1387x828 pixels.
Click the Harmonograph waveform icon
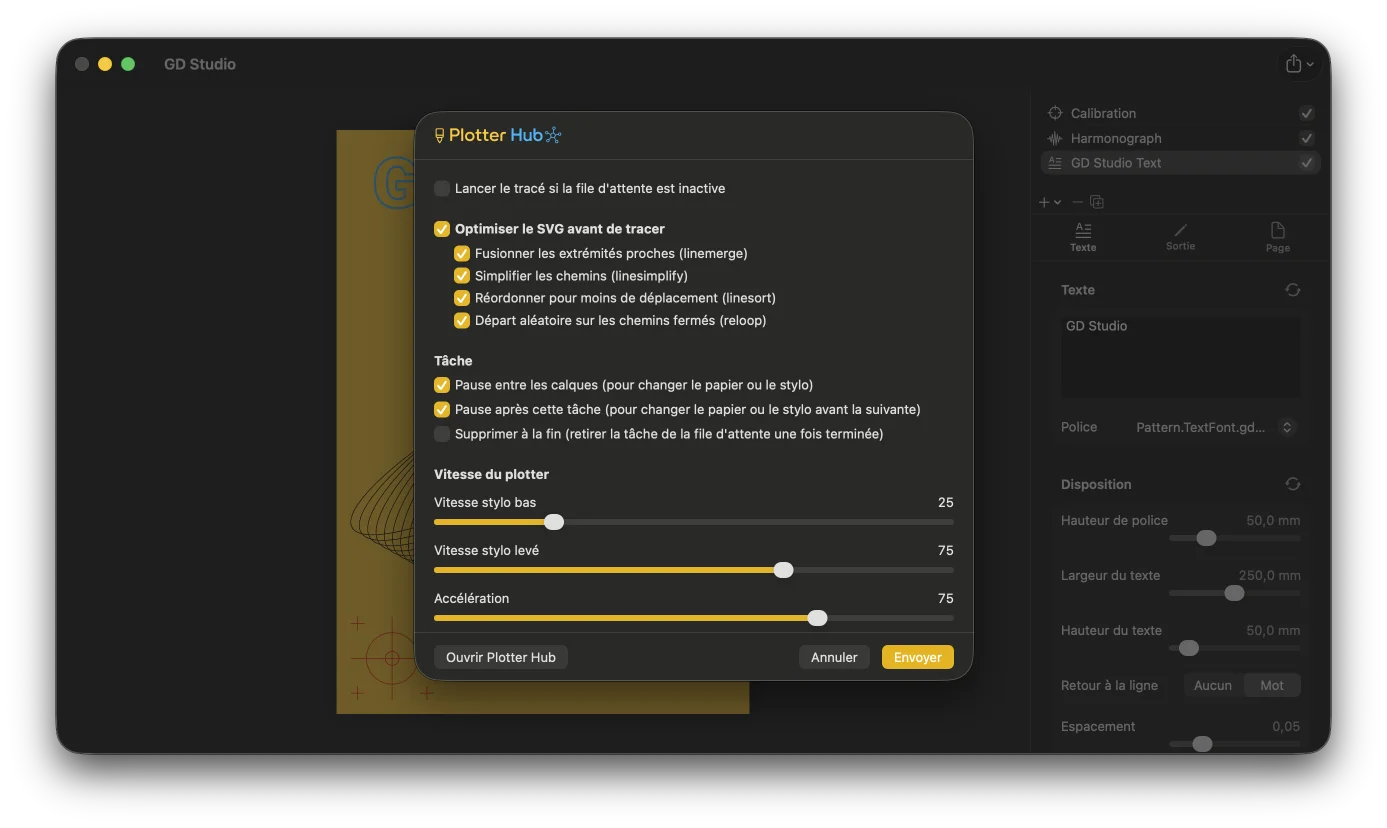pyautogui.click(x=1055, y=138)
